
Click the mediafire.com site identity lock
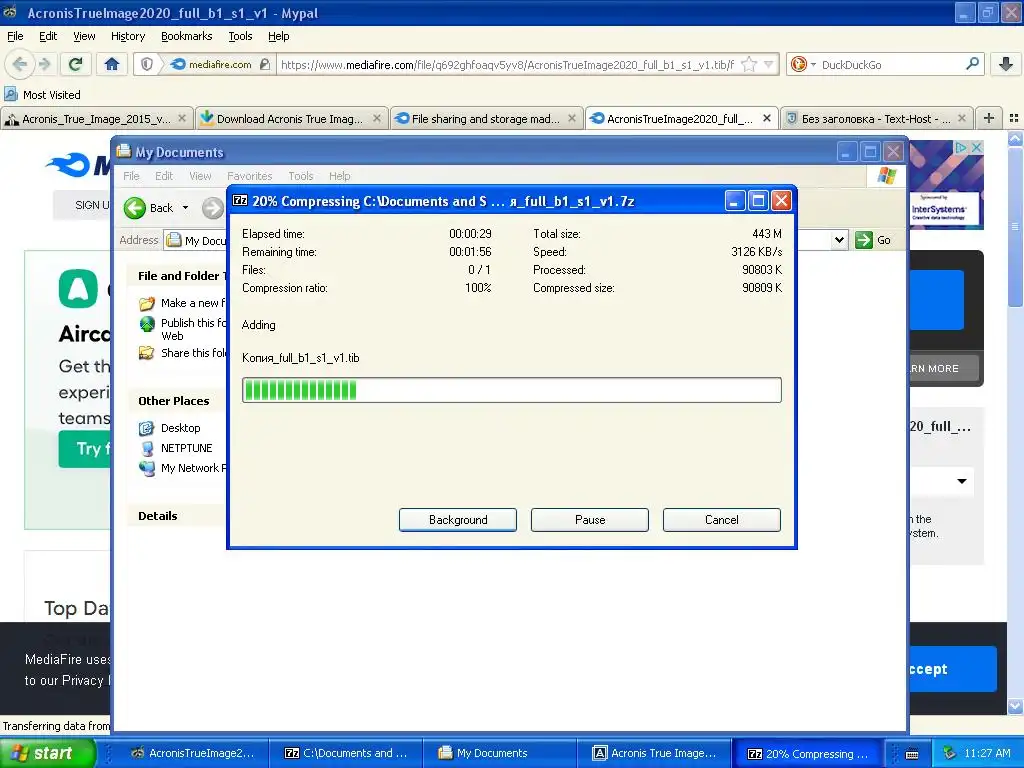(x=264, y=64)
